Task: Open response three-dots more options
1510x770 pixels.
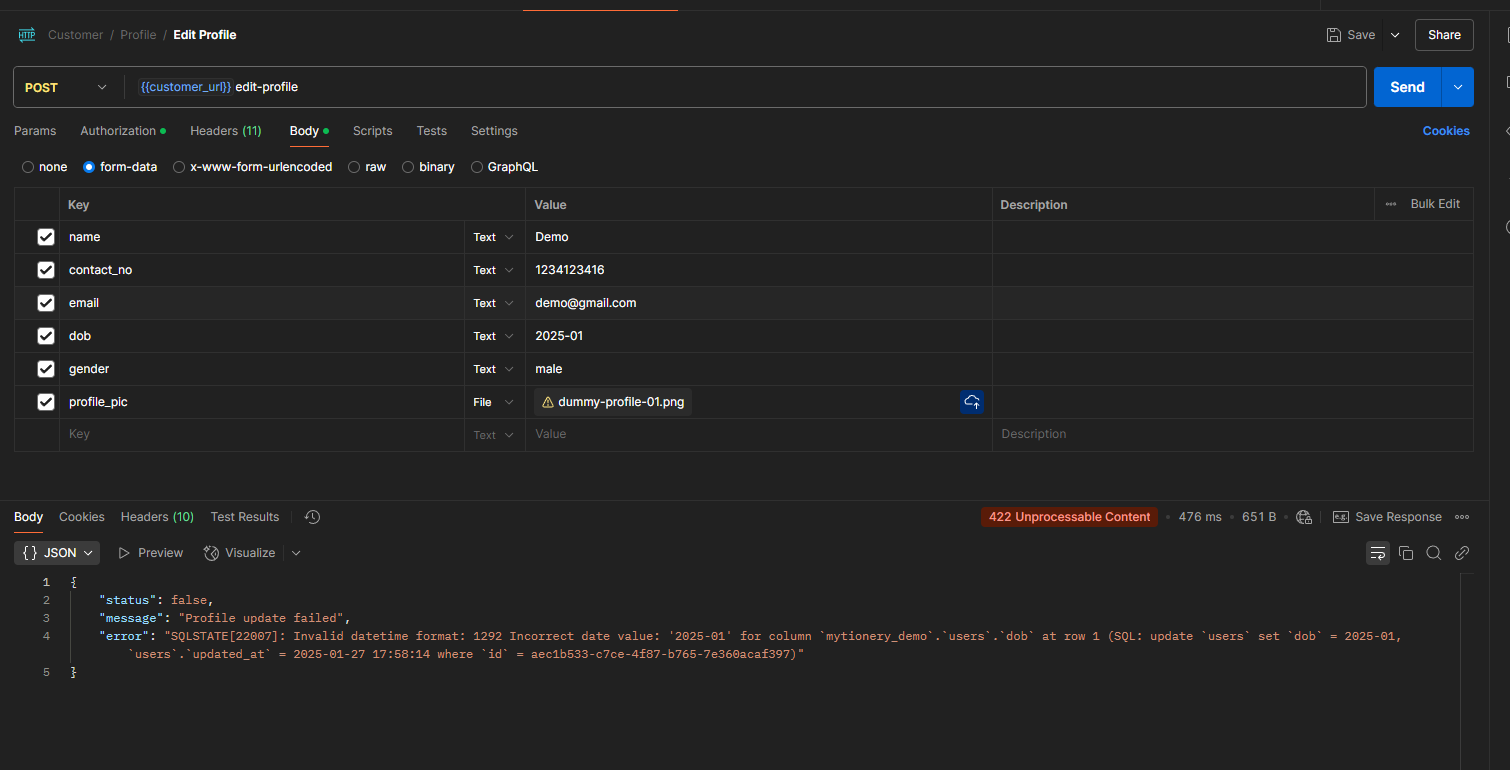Action: [x=1462, y=517]
